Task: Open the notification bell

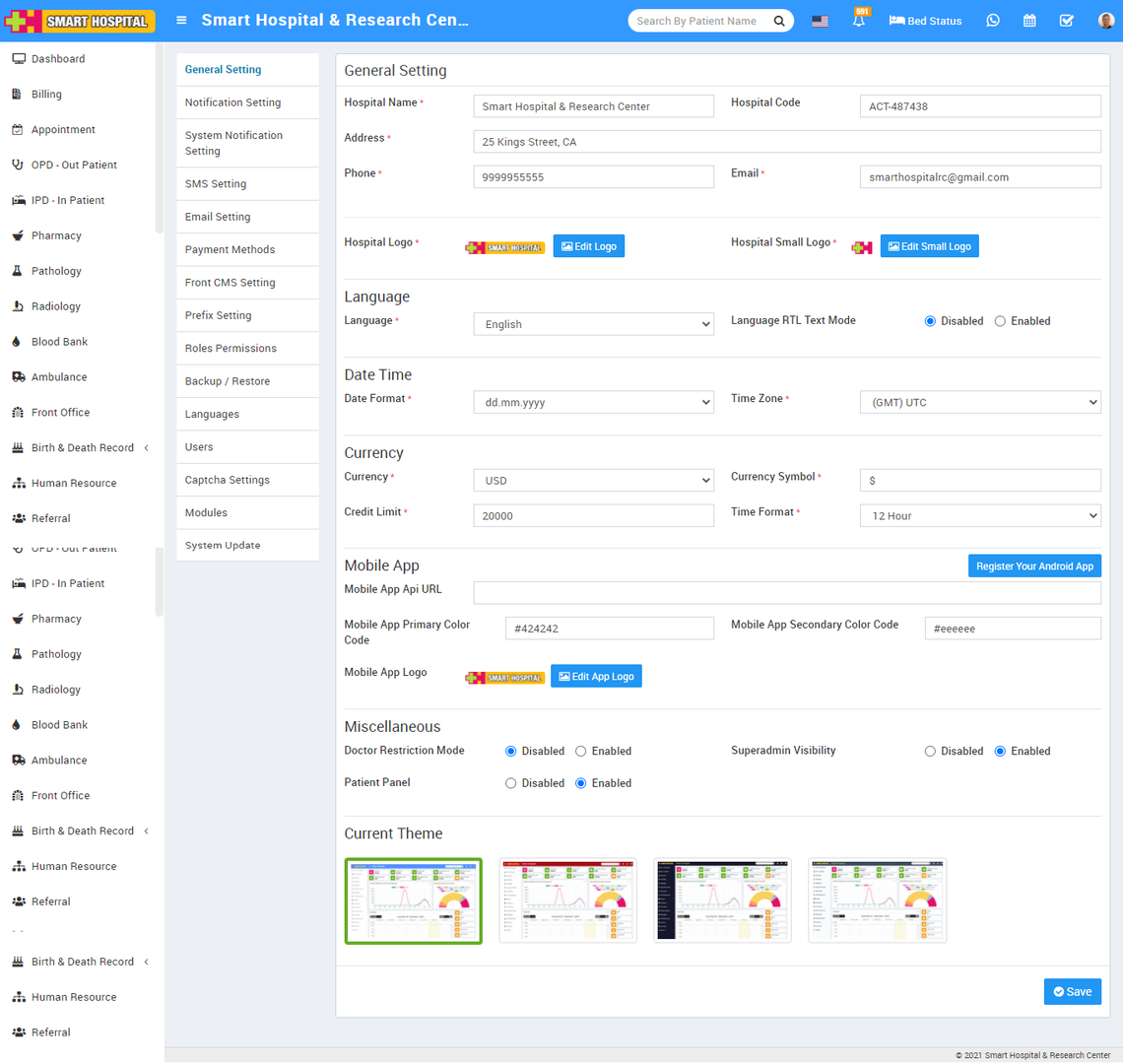Action: pos(859,21)
